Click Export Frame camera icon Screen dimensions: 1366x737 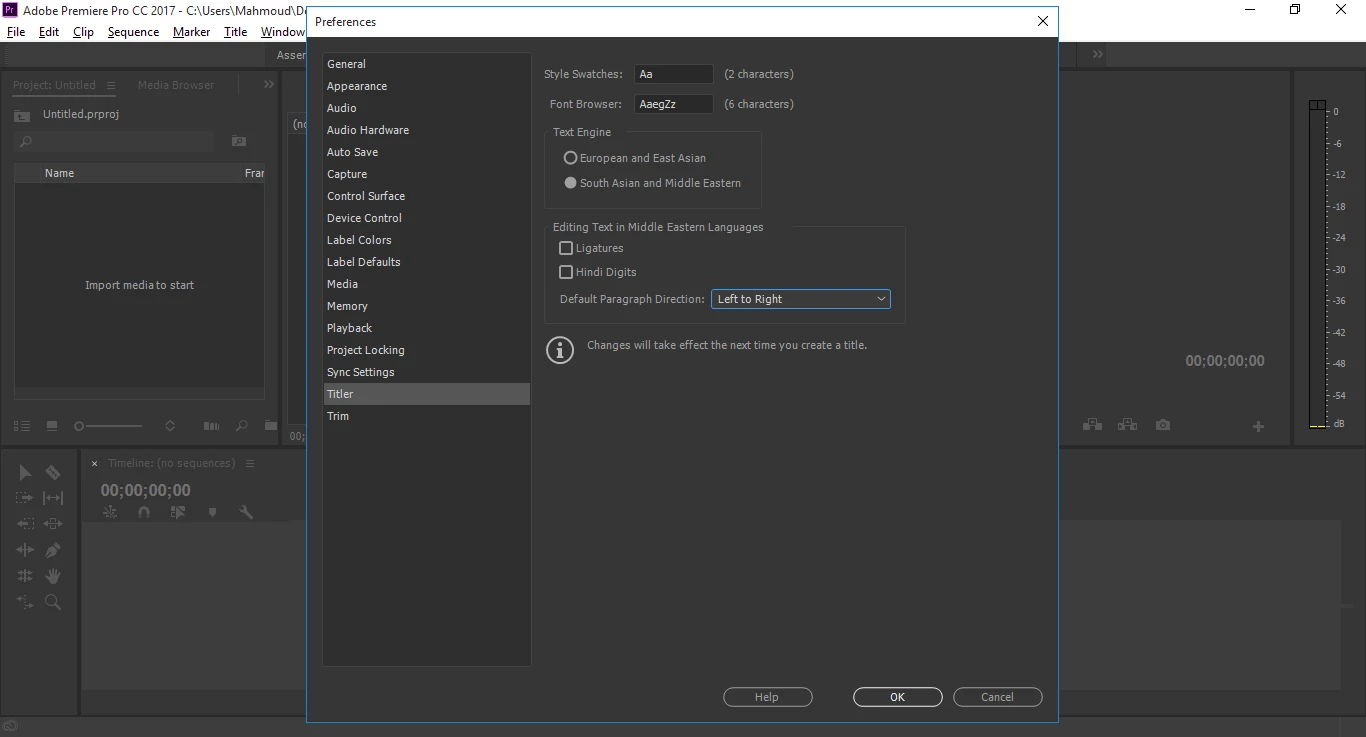[x=1162, y=425]
